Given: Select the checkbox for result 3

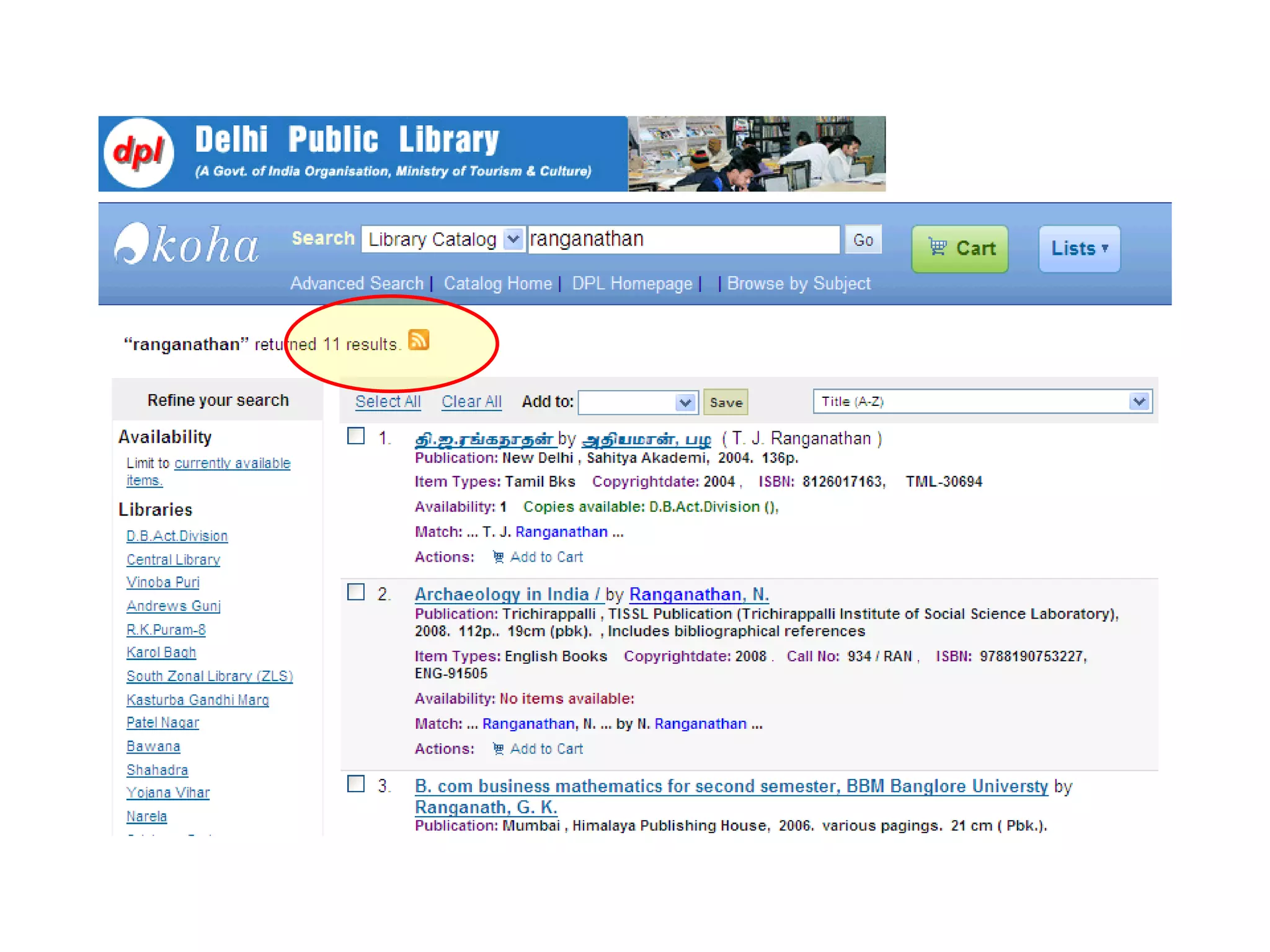Looking at the screenshot, I should click(x=356, y=784).
